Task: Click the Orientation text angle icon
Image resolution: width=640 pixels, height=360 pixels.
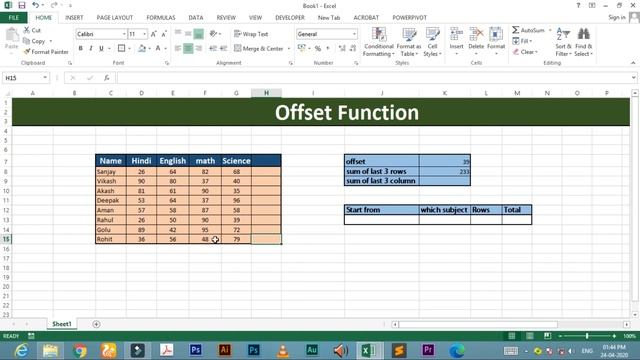Action: (213, 34)
